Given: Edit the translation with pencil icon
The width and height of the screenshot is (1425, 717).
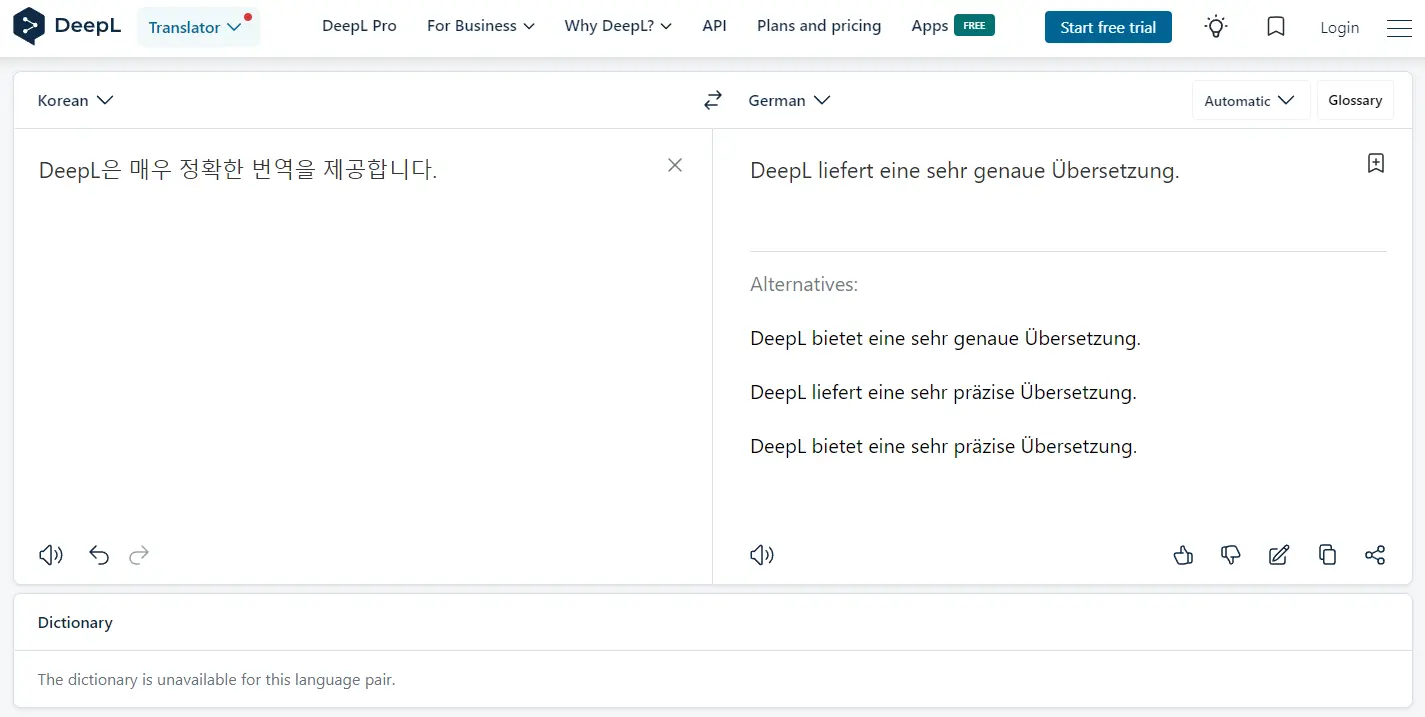Looking at the screenshot, I should coord(1279,555).
